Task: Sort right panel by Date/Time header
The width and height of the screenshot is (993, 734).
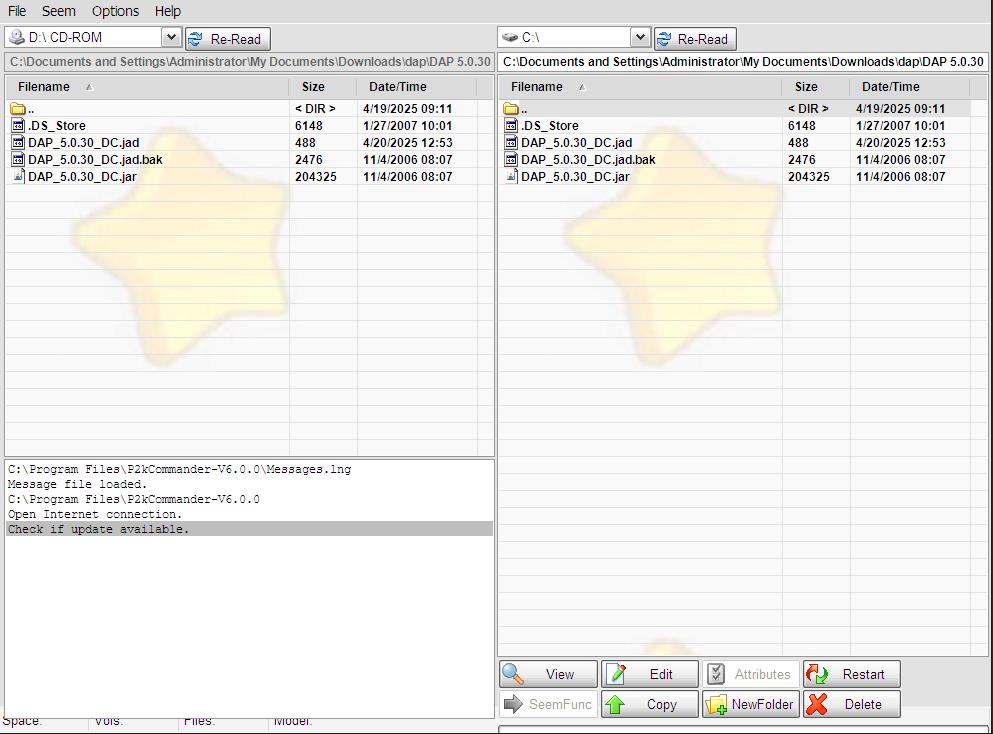Action: [909, 87]
